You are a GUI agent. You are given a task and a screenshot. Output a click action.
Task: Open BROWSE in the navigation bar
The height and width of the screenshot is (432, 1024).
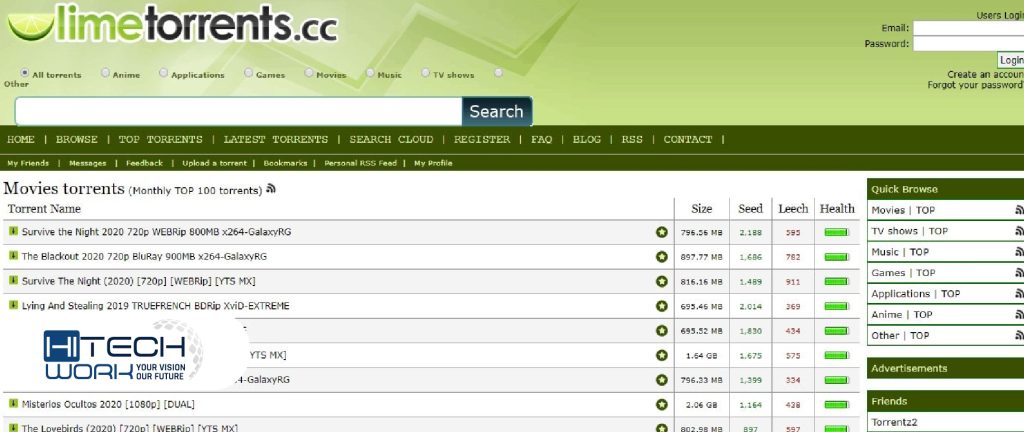click(x=76, y=139)
